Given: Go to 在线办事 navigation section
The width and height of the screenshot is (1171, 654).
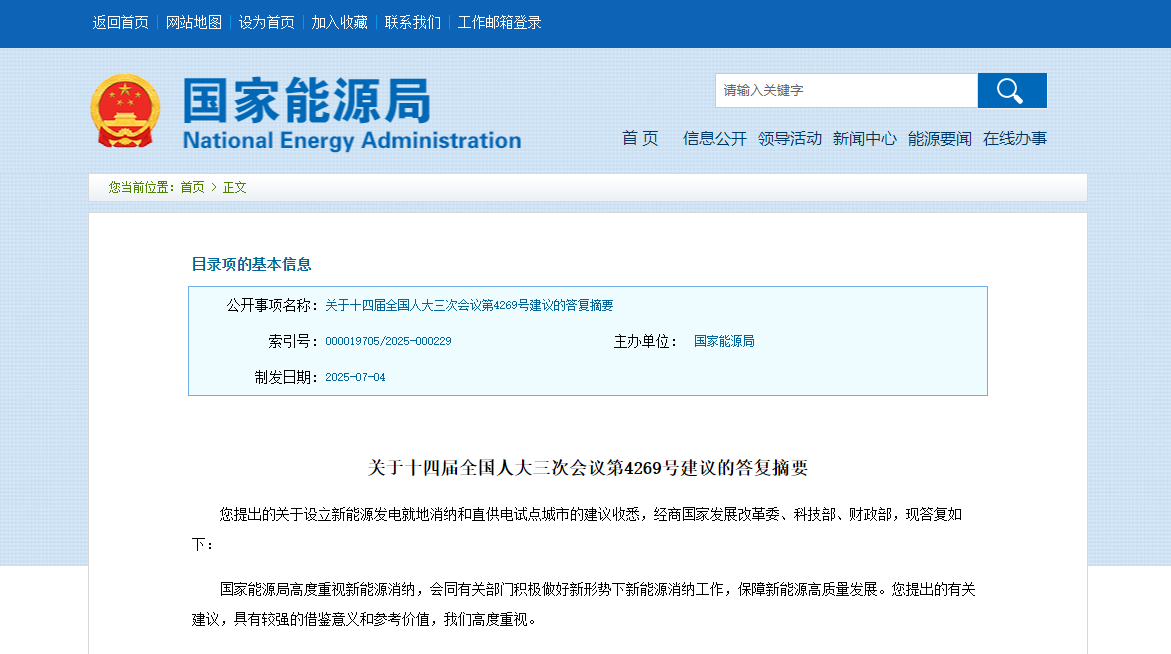Looking at the screenshot, I should coord(1014,139).
